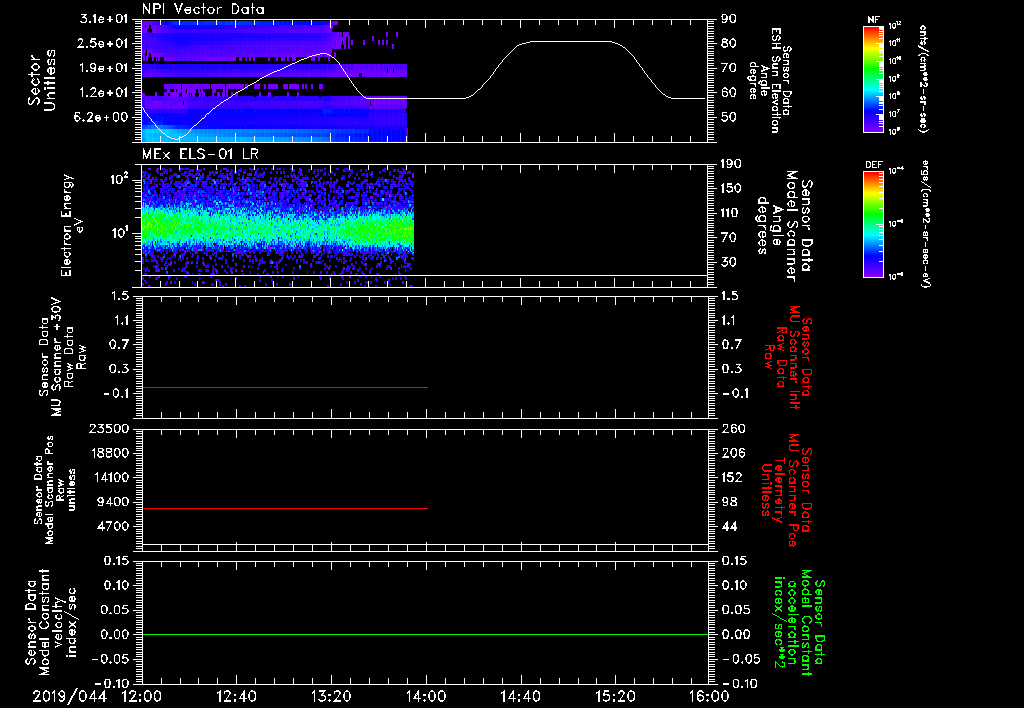Click the 9400 scanner position tick label

[116, 502]
